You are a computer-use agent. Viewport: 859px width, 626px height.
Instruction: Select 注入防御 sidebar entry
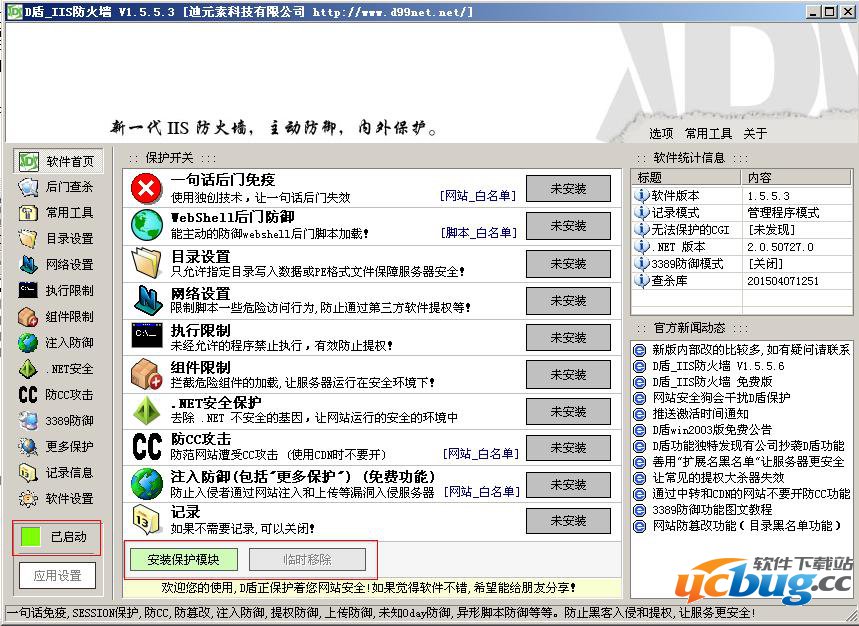58,343
